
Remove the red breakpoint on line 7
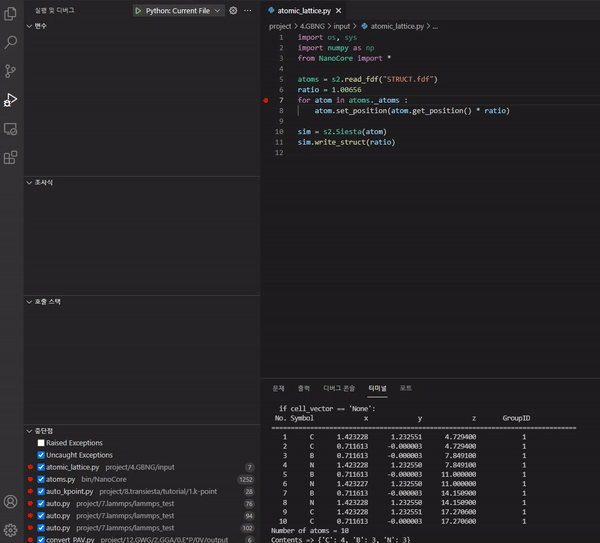click(x=265, y=101)
